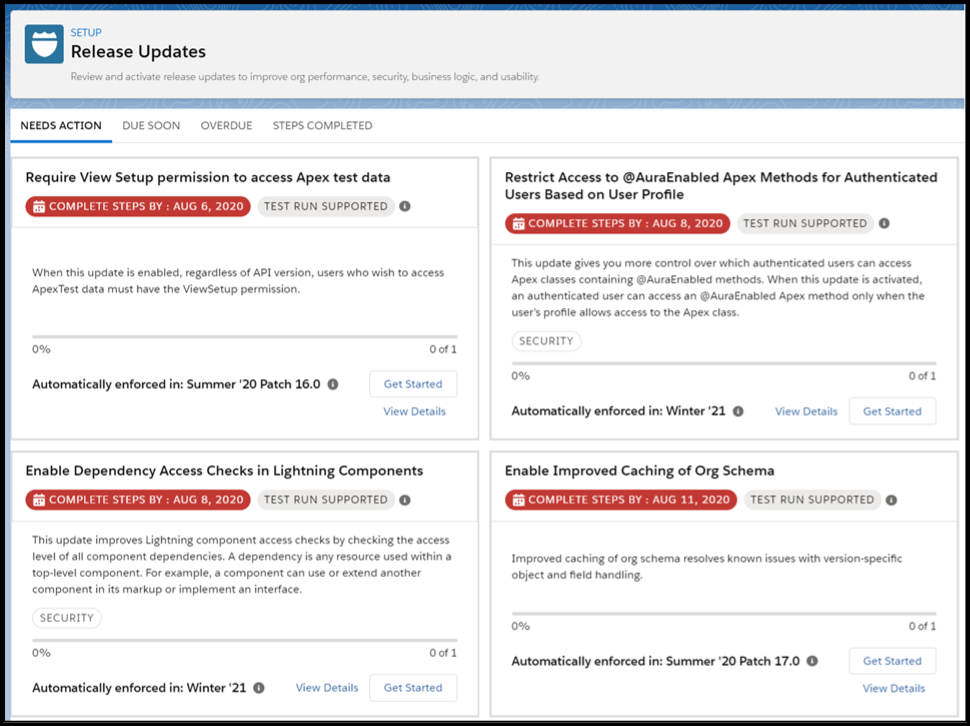
Task: Open the Steps Completed tab
Action: point(322,126)
